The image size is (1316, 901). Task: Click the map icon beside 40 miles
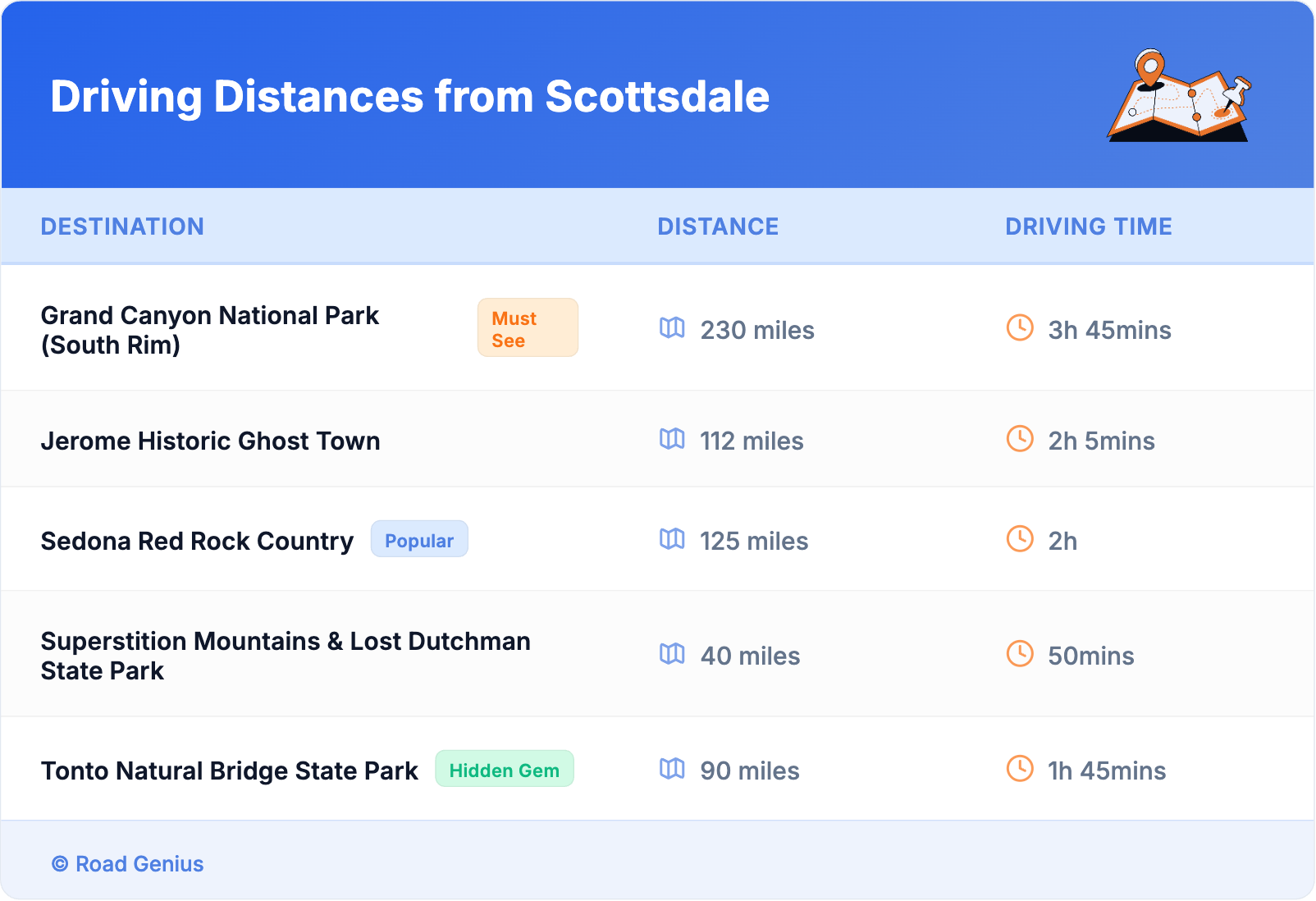pyautogui.click(x=672, y=654)
